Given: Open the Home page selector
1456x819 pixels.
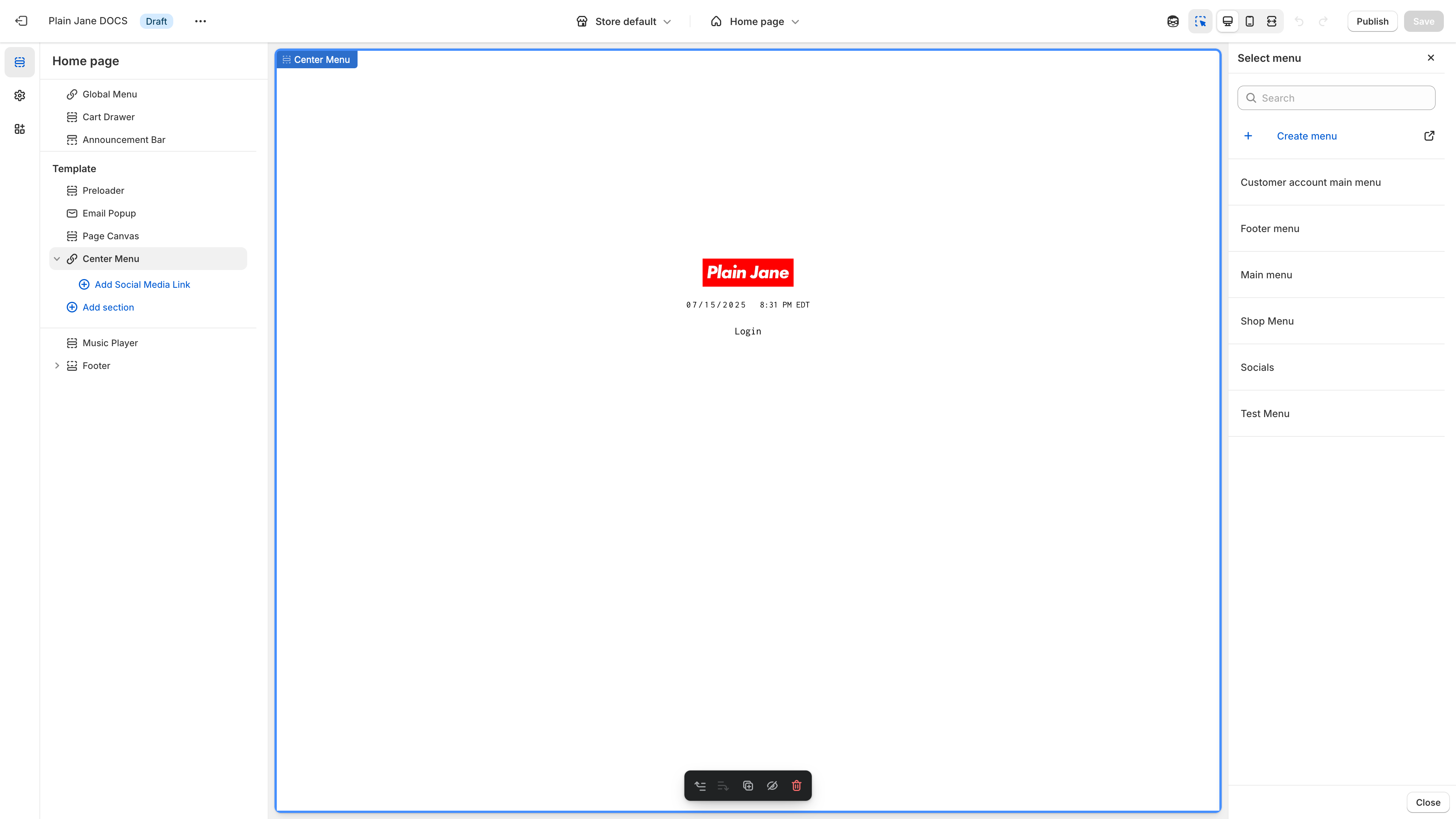Looking at the screenshot, I should [x=755, y=21].
